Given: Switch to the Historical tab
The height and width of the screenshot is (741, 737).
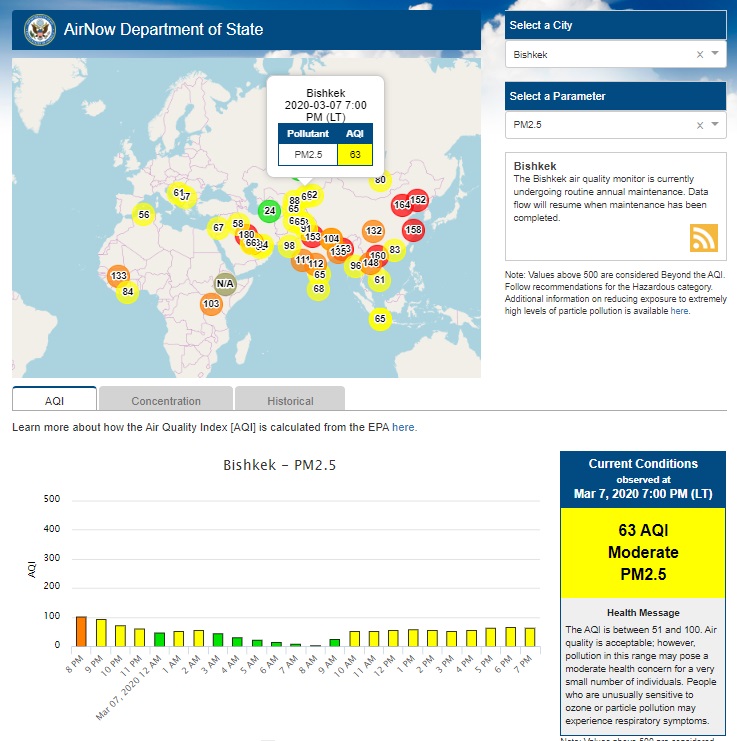Looking at the screenshot, I should click(x=290, y=400).
